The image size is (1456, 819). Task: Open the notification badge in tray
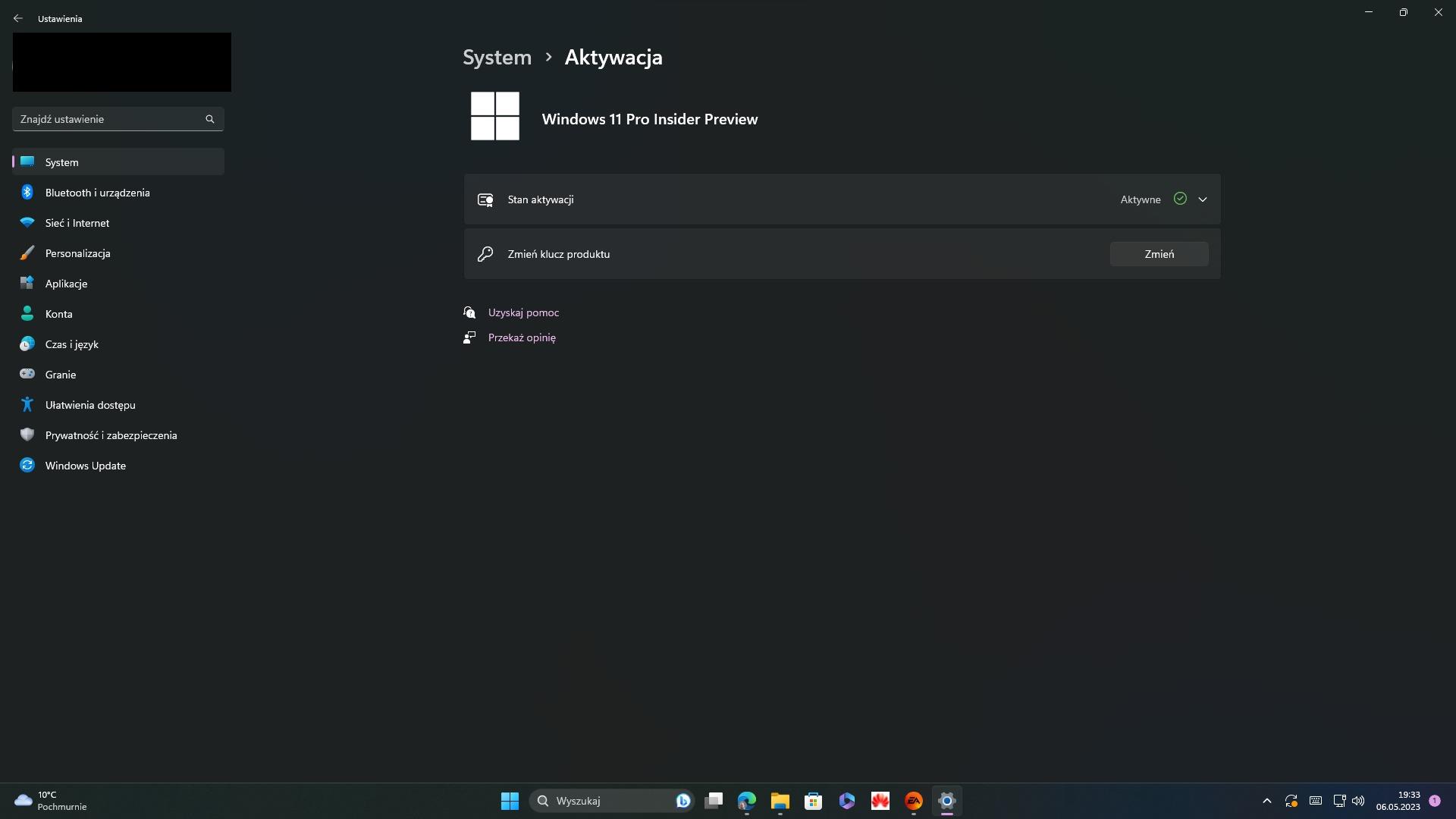click(1435, 801)
